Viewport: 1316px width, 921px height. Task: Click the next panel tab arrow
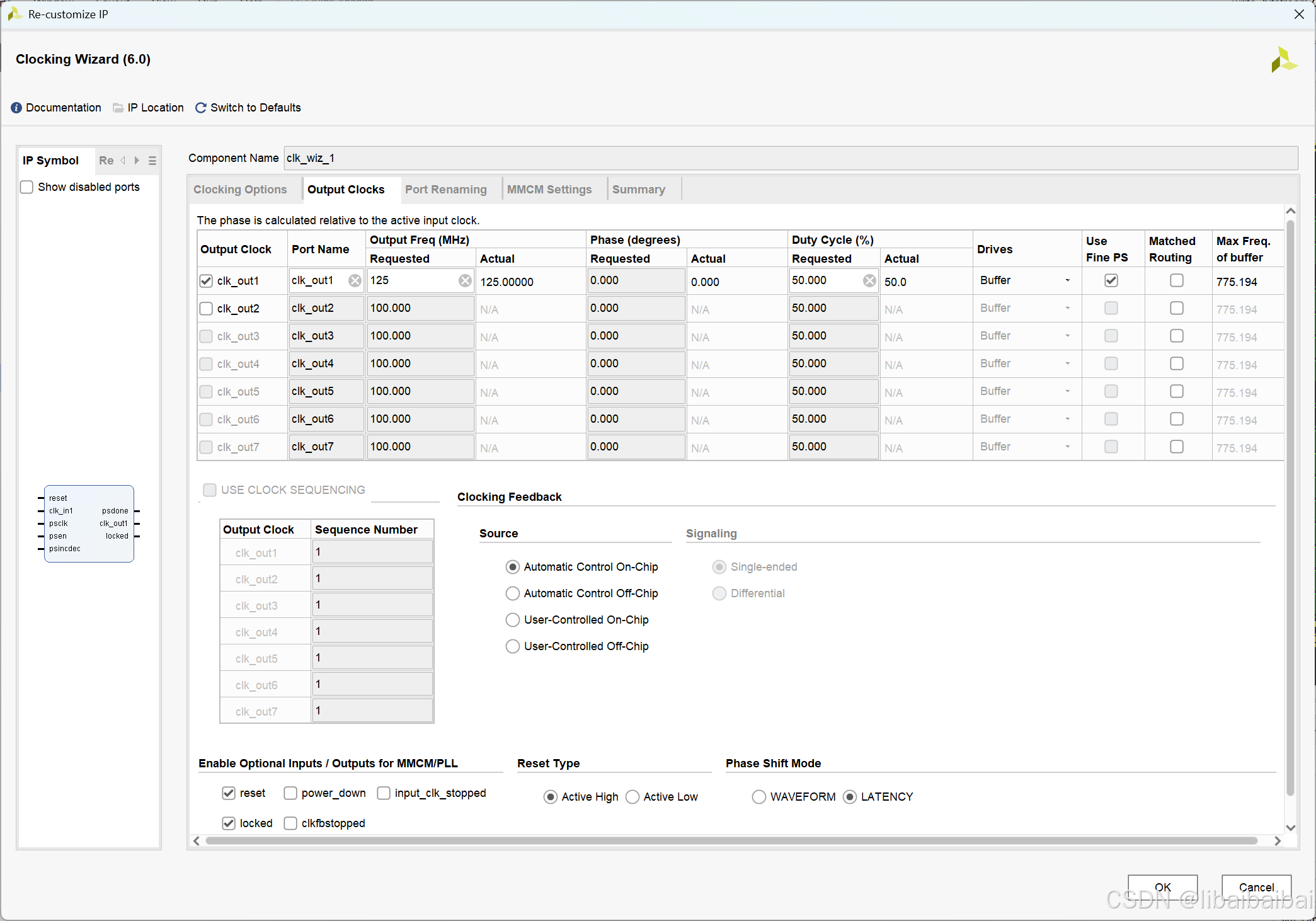click(x=137, y=161)
